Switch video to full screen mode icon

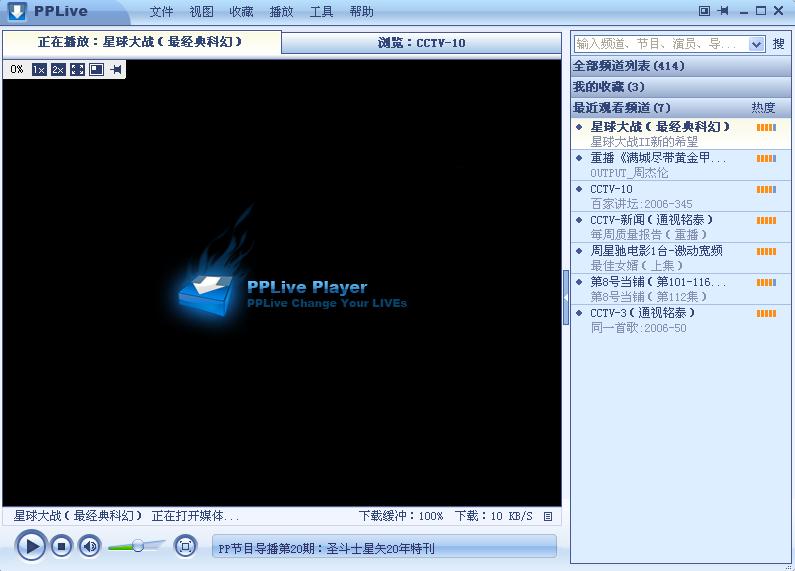point(77,69)
